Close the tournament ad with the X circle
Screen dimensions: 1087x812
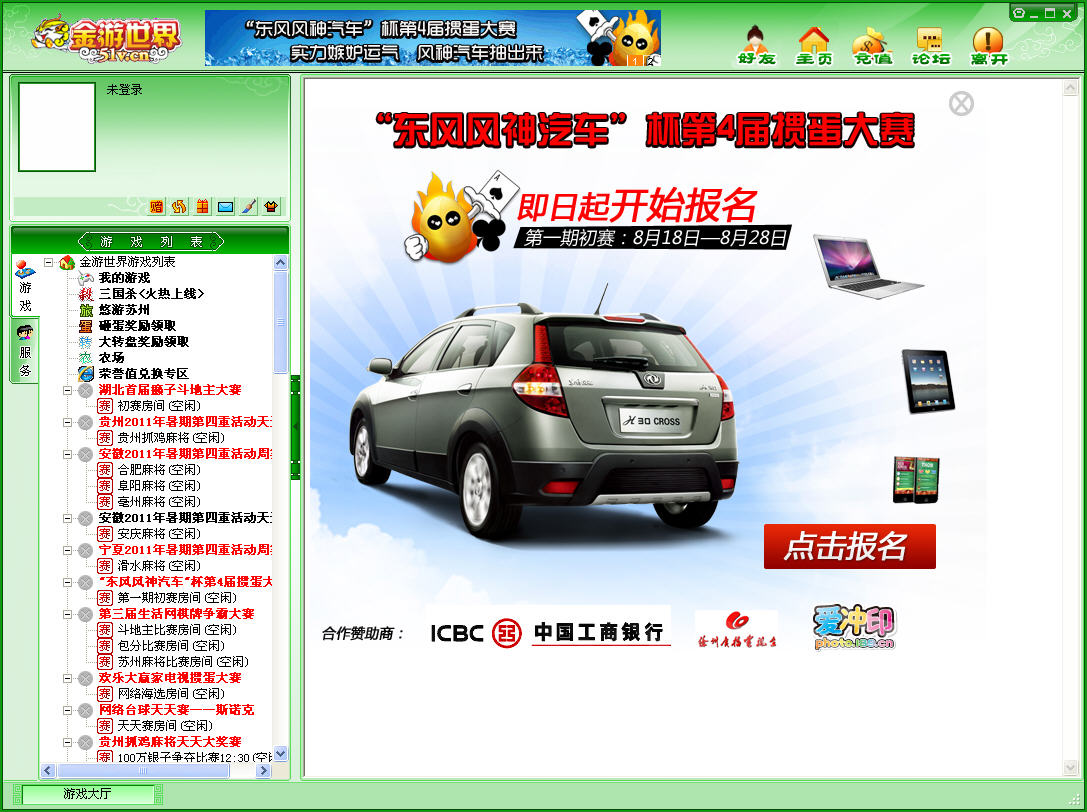(961, 103)
